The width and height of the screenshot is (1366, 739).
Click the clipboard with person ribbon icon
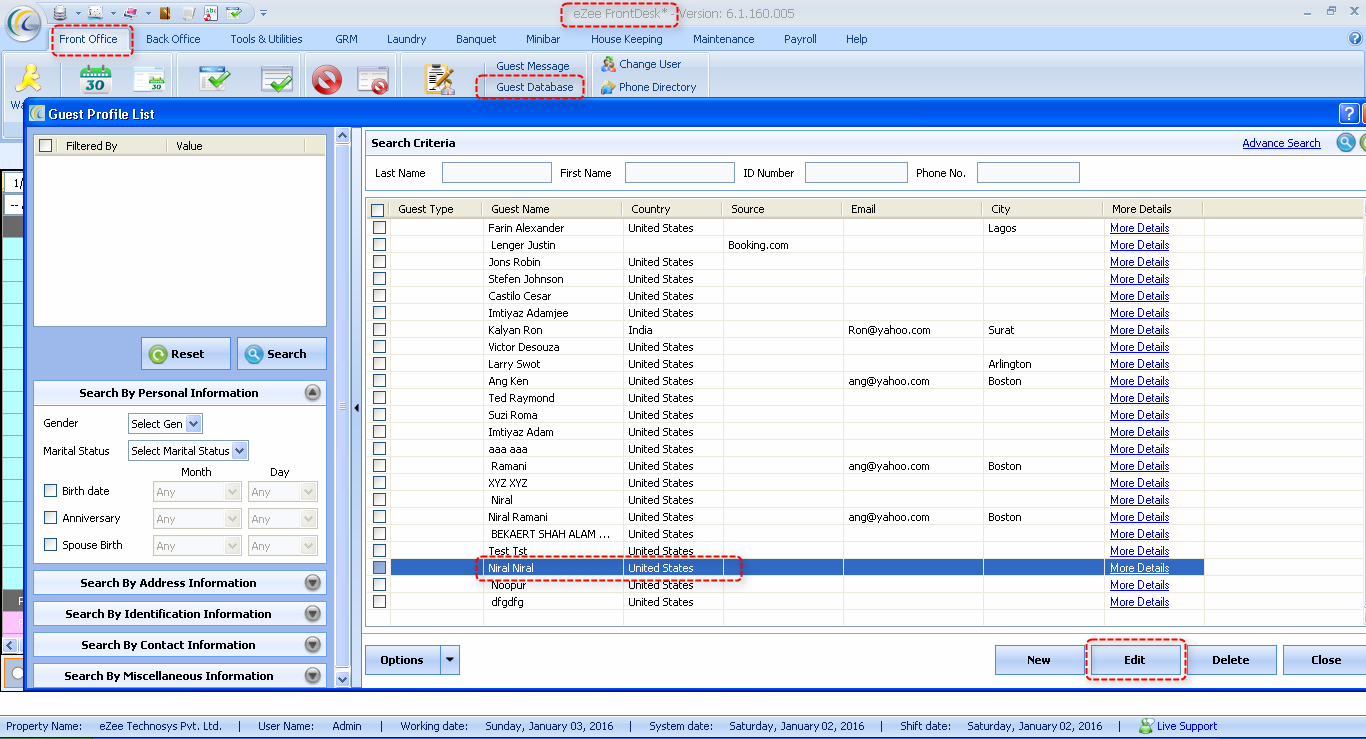pos(439,79)
